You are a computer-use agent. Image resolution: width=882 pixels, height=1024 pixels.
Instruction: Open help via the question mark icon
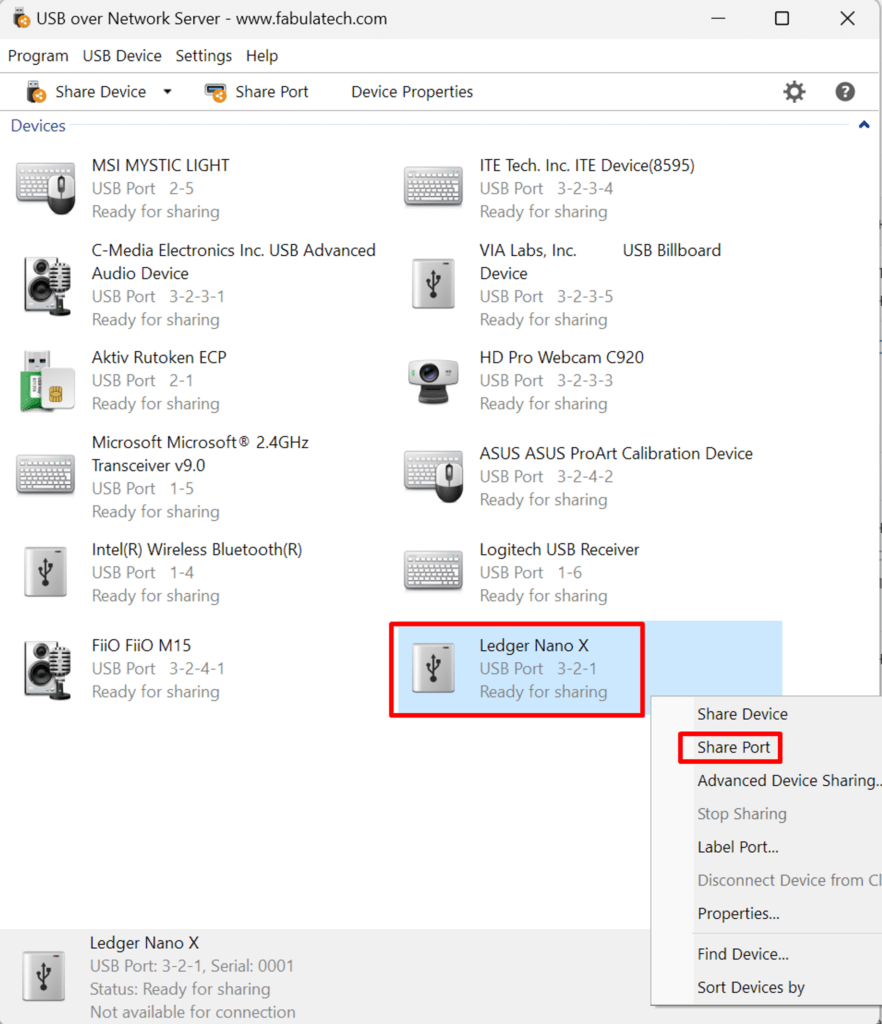[845, 91]
